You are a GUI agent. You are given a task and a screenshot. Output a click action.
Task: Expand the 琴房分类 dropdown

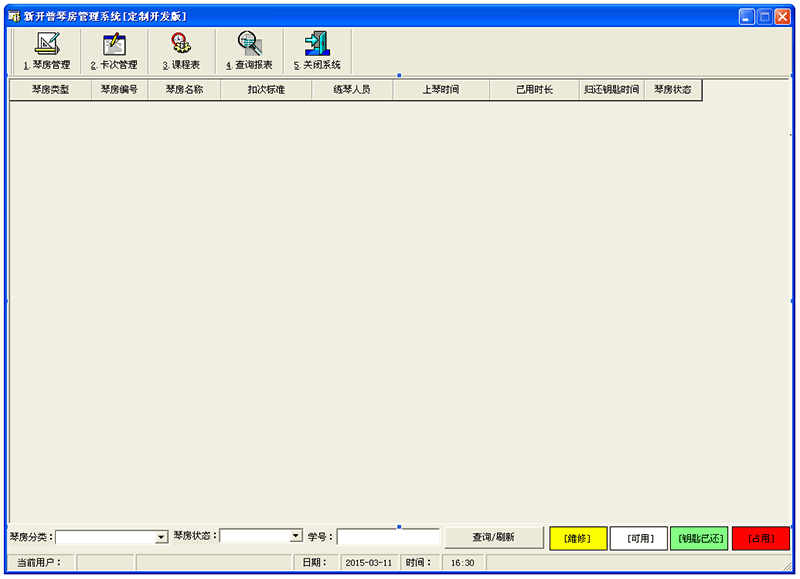161,537
